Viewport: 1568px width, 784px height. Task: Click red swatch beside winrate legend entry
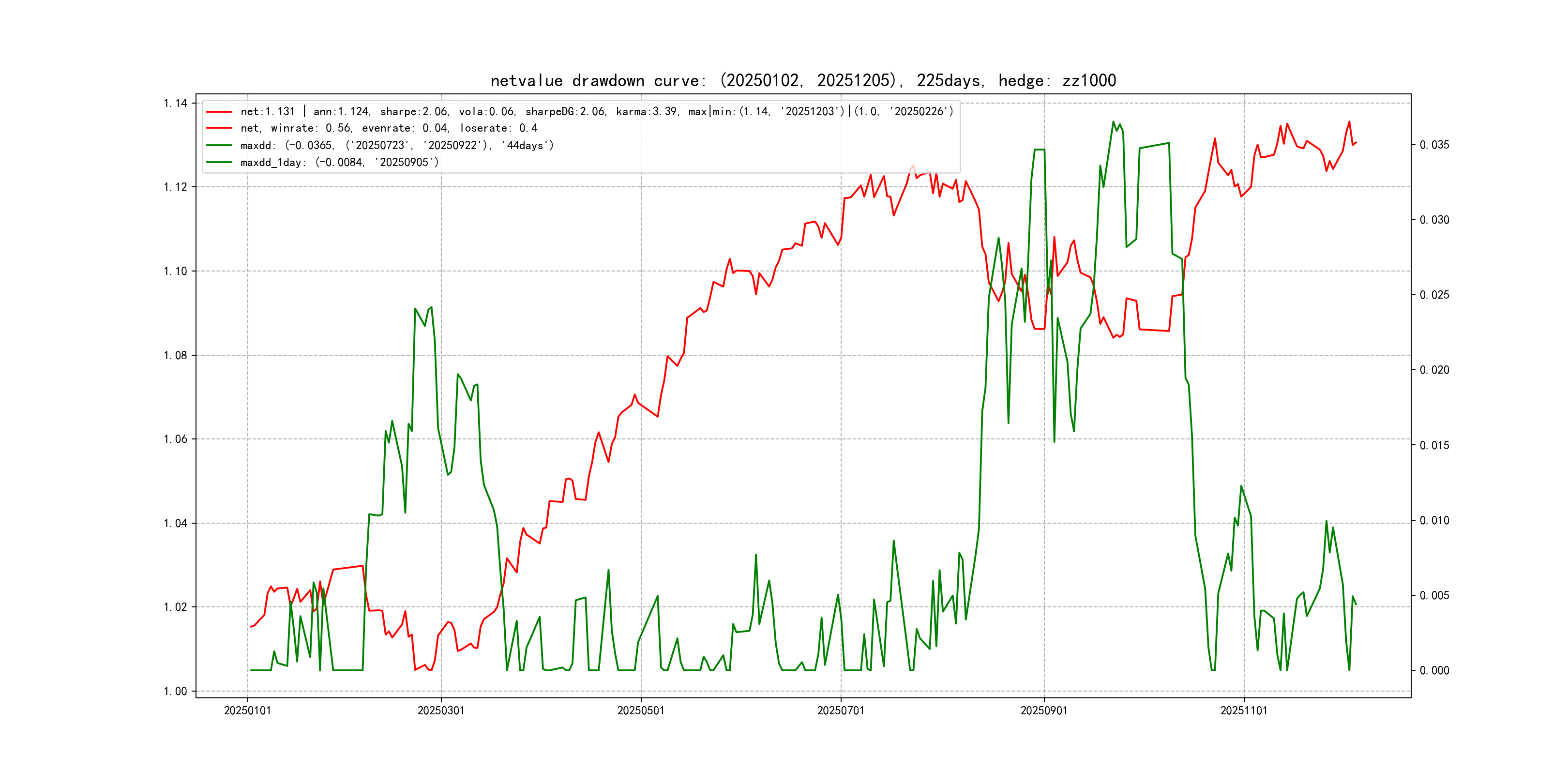point(219,128)
